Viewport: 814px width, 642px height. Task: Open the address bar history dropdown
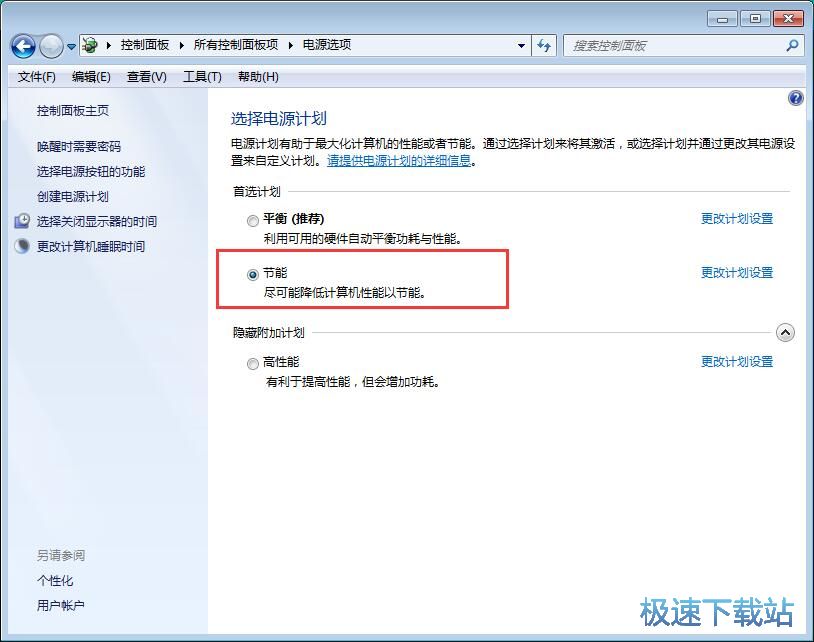[x=521, y=46]
